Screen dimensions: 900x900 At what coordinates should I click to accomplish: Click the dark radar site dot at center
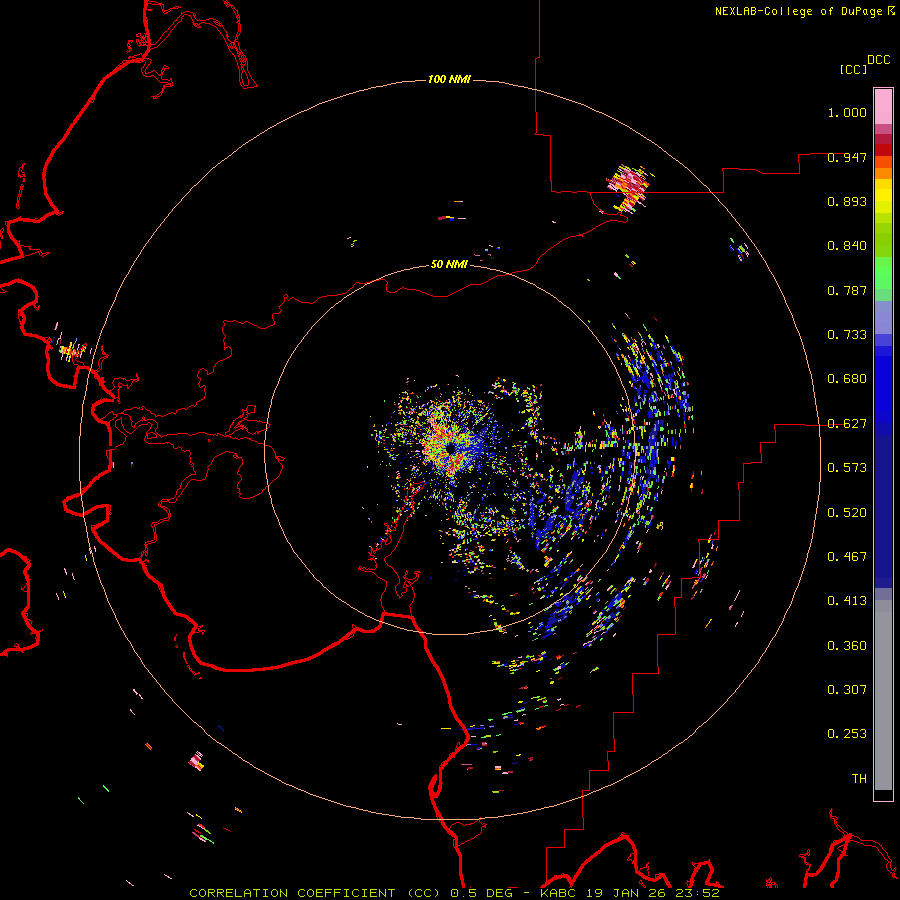[x=451, y=447]
